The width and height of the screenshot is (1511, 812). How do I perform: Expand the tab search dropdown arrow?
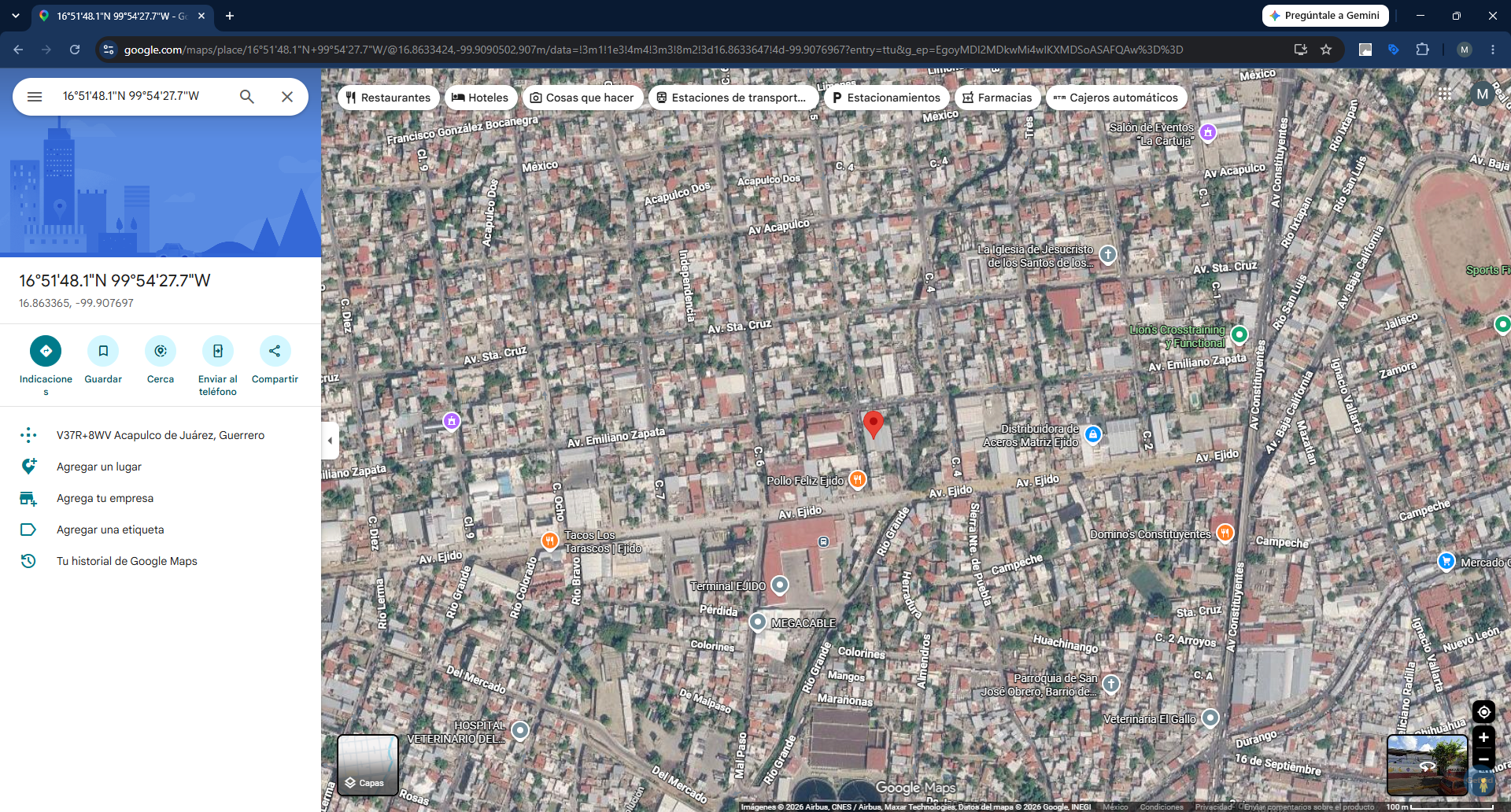click(16, 16)
